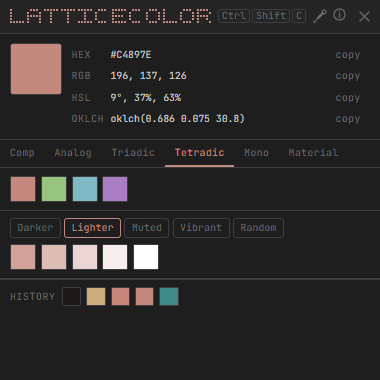Select the pure white shade swatch

pos(146,257)
